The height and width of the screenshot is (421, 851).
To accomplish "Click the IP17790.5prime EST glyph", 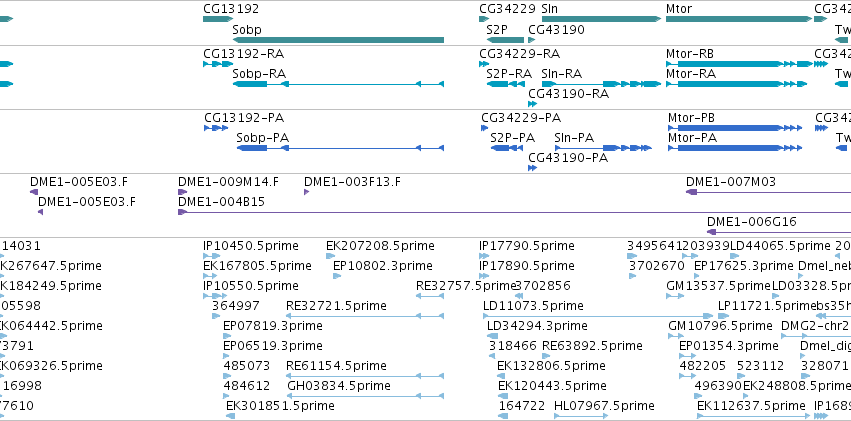I will [485, 256].
